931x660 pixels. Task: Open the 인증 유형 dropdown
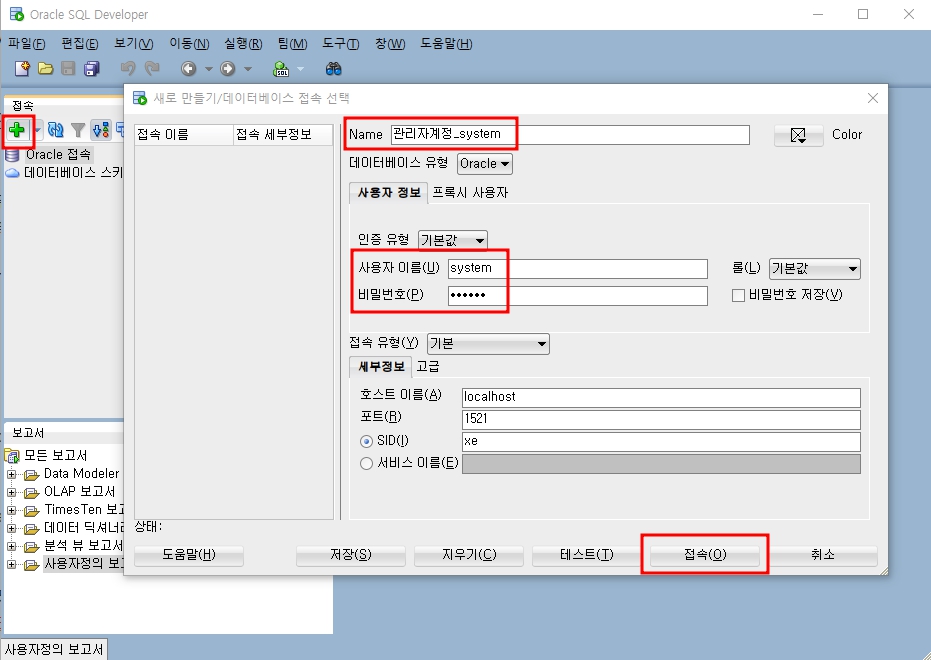[x=452, y=240]
